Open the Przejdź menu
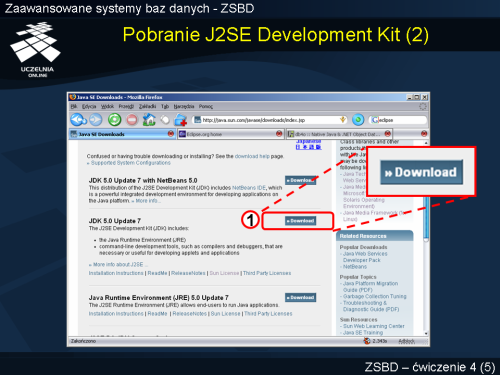The width and height of the screenshot is (500, 375). (126, 106)
